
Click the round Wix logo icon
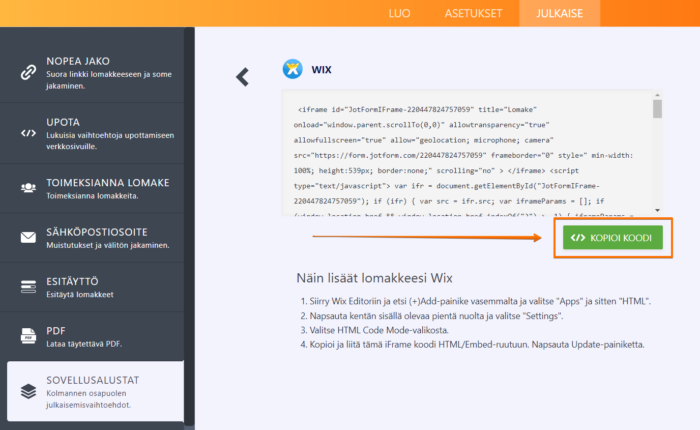pyautogui.click(x=292, y=69)
